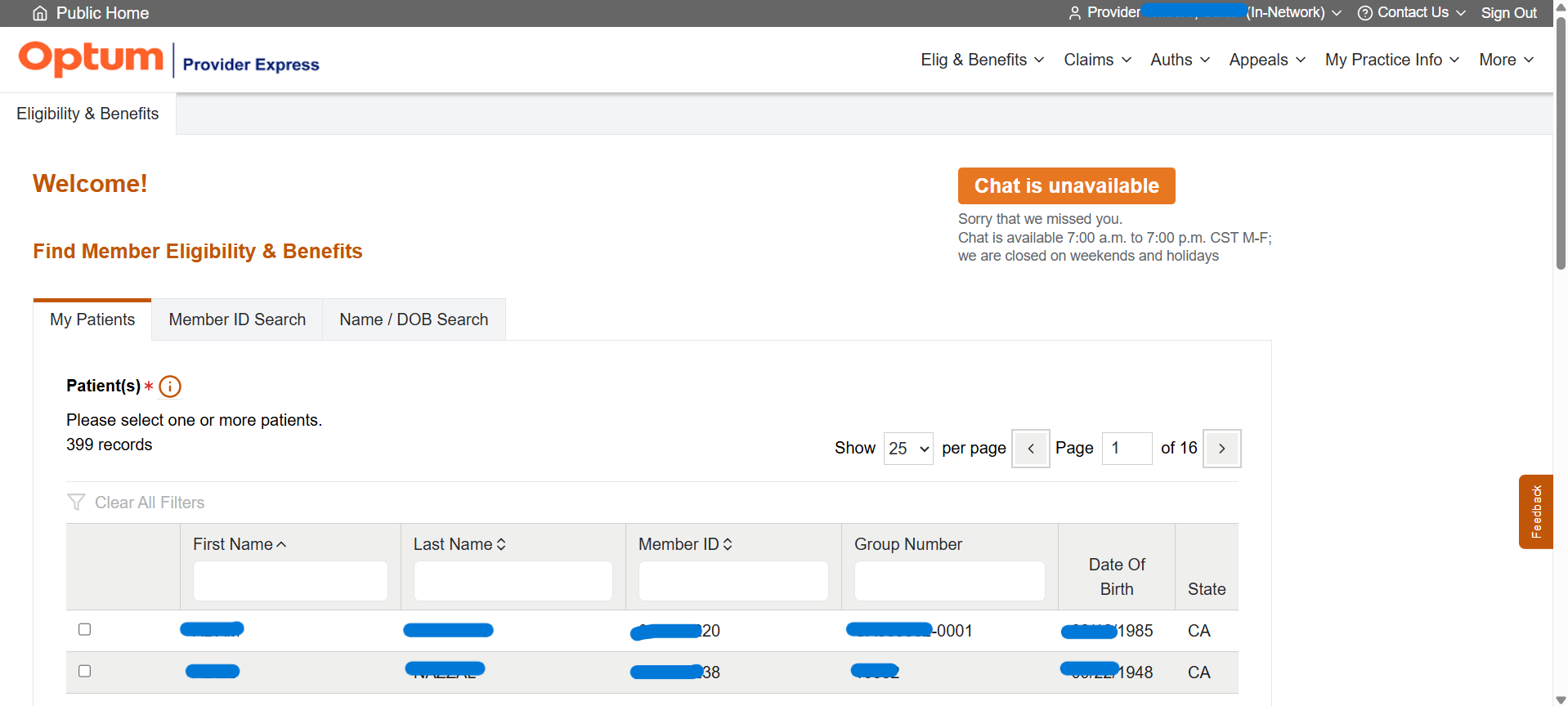Sort by Last Name column arrows
Screen dimensions: 1568x706
(x=501, y=544)
